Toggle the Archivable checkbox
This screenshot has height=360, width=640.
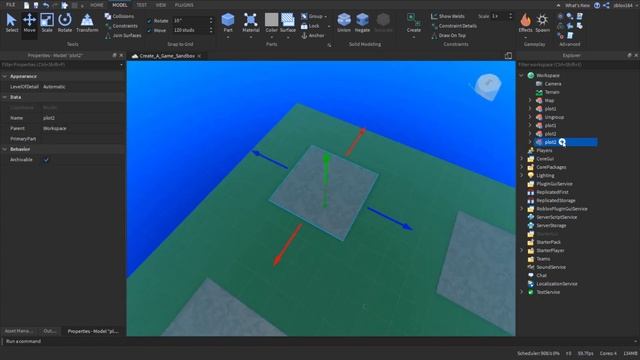46,160
